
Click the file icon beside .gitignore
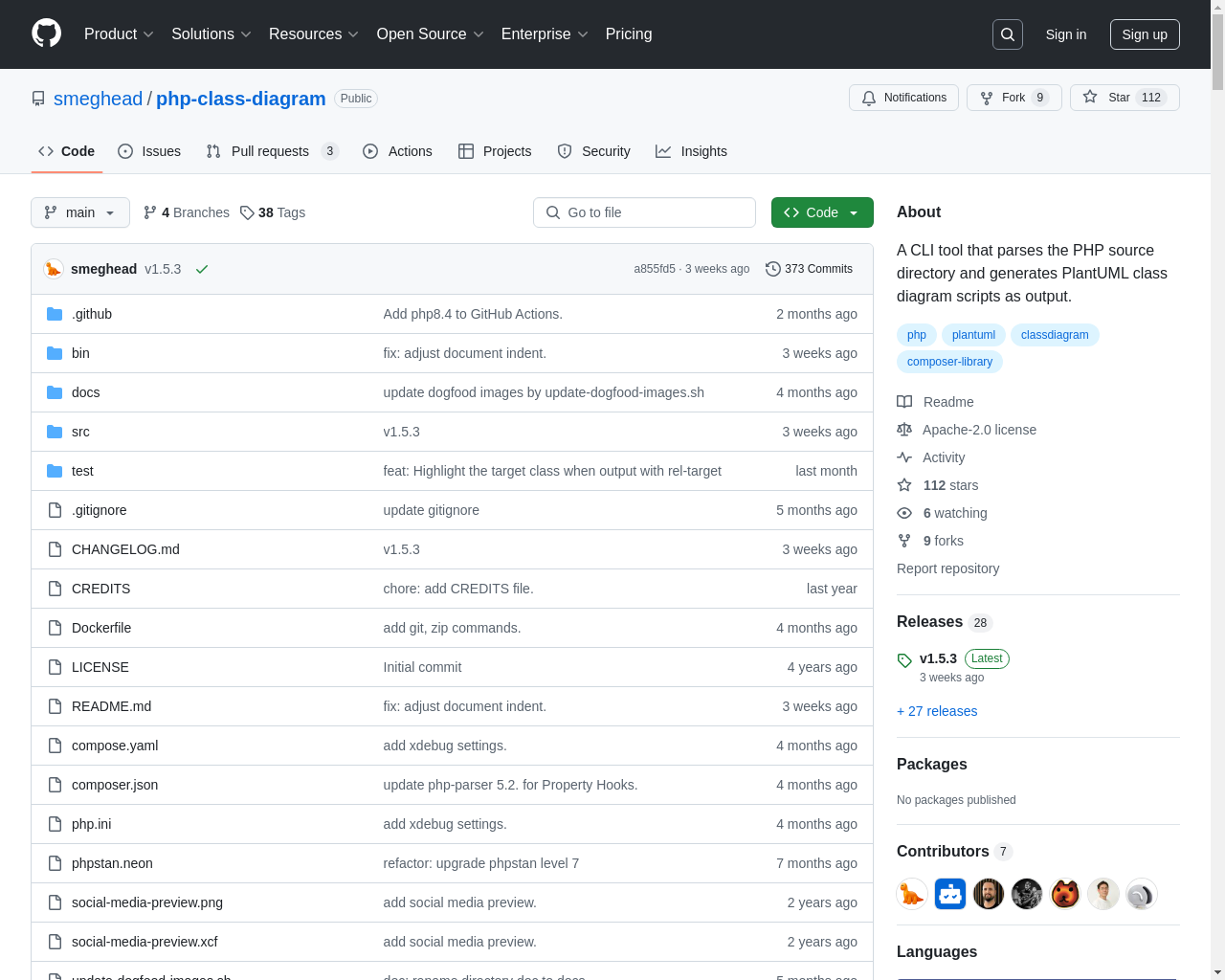55,510
